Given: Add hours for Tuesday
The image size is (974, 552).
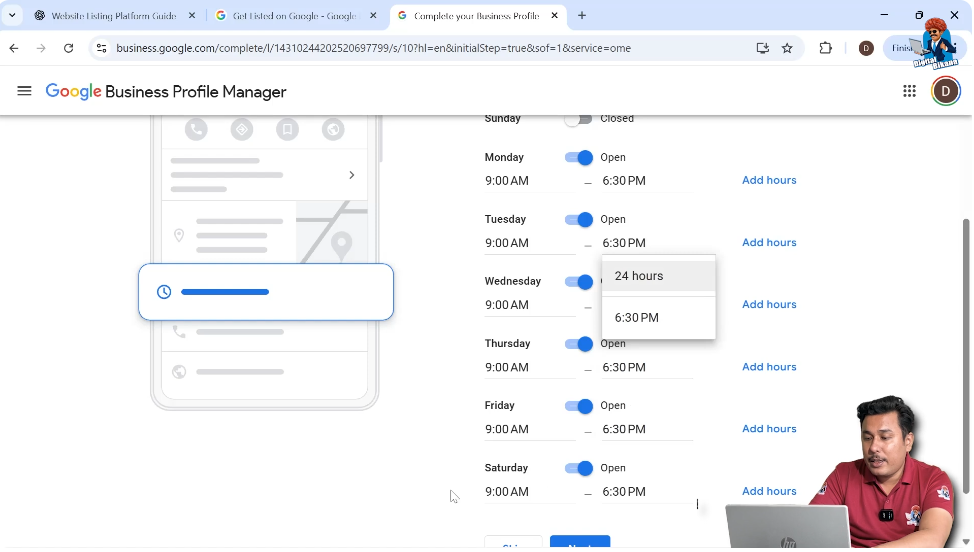Looking at the screenshot, I should tap(769, 242).
